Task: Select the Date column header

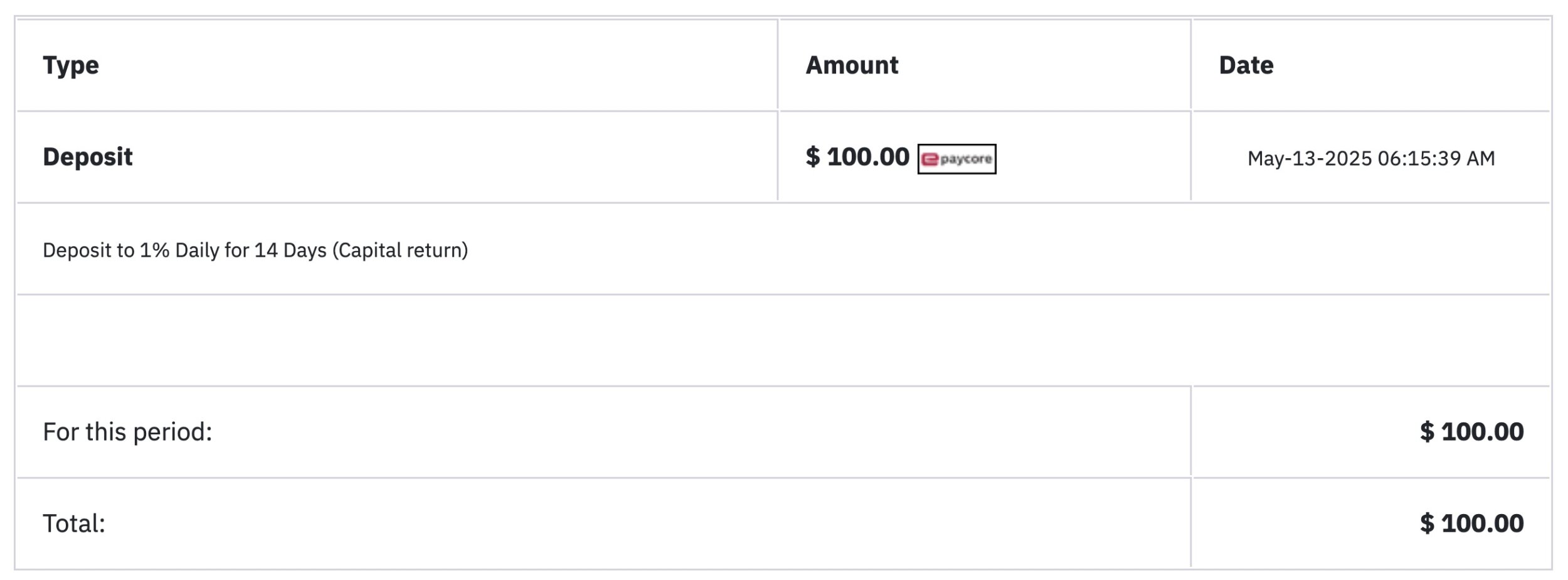Action: coord(1246,65)
